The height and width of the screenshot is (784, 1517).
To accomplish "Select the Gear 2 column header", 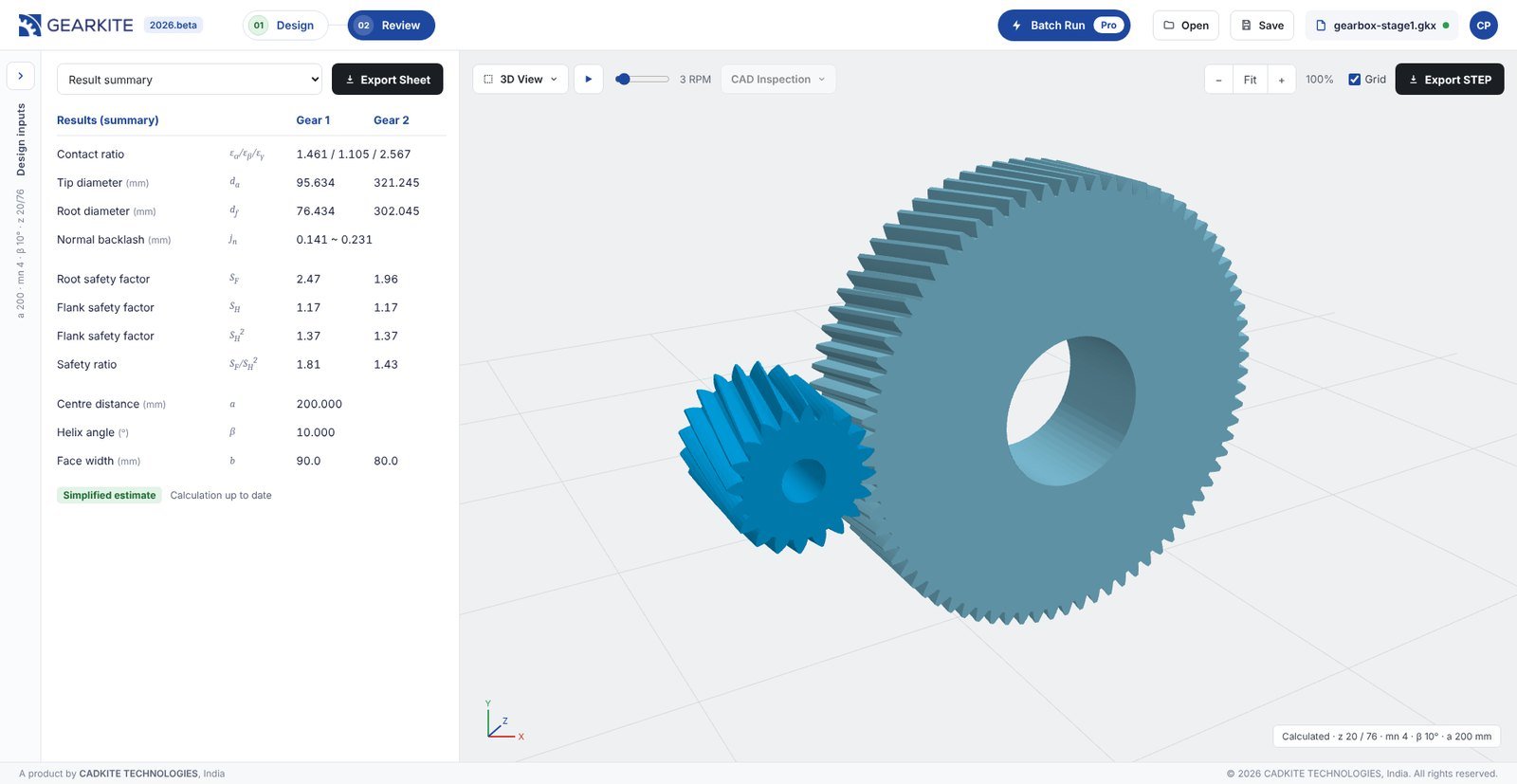I will tap(392, 120).
